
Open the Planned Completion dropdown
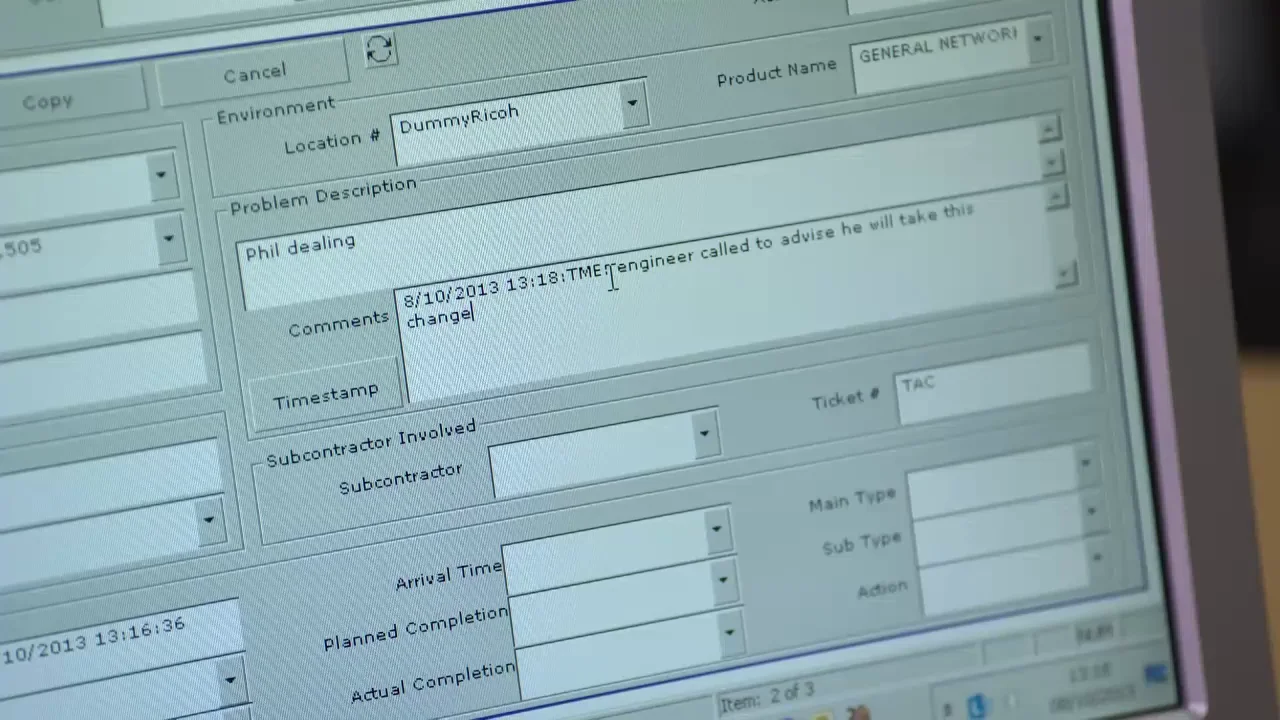[722, 580]
